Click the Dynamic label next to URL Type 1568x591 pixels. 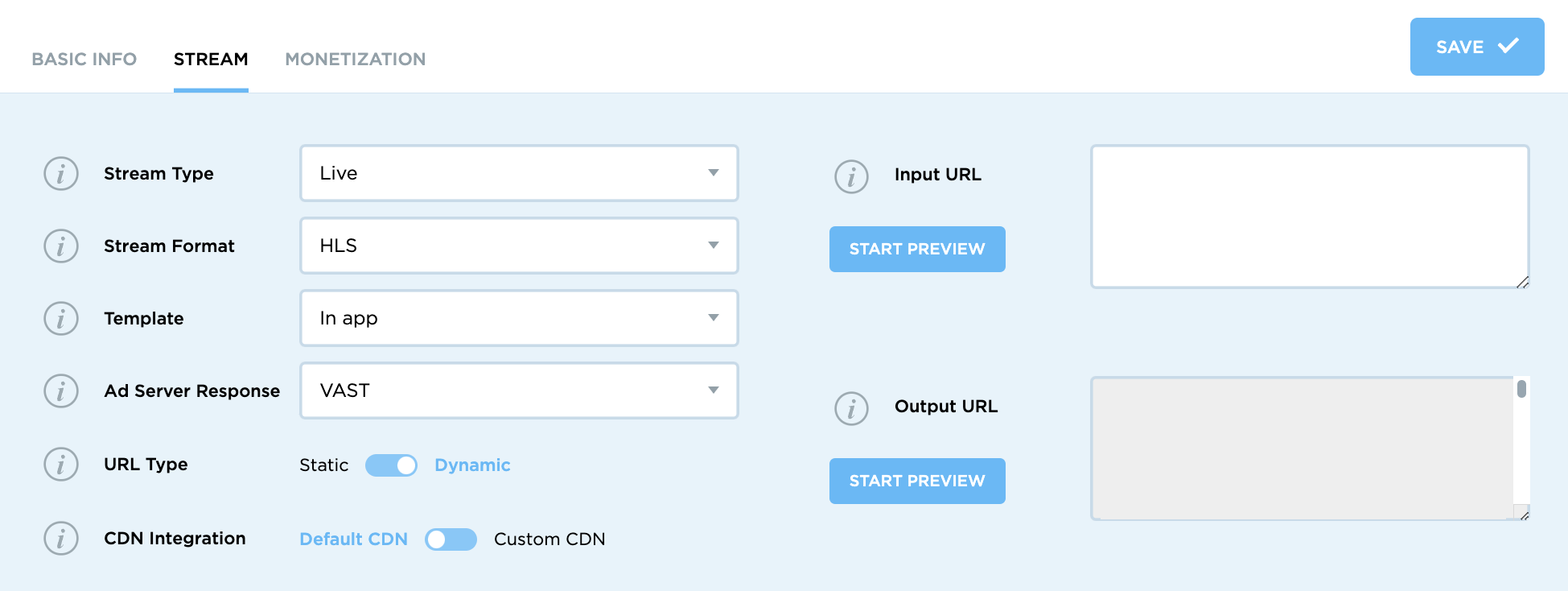coord(472,465)
